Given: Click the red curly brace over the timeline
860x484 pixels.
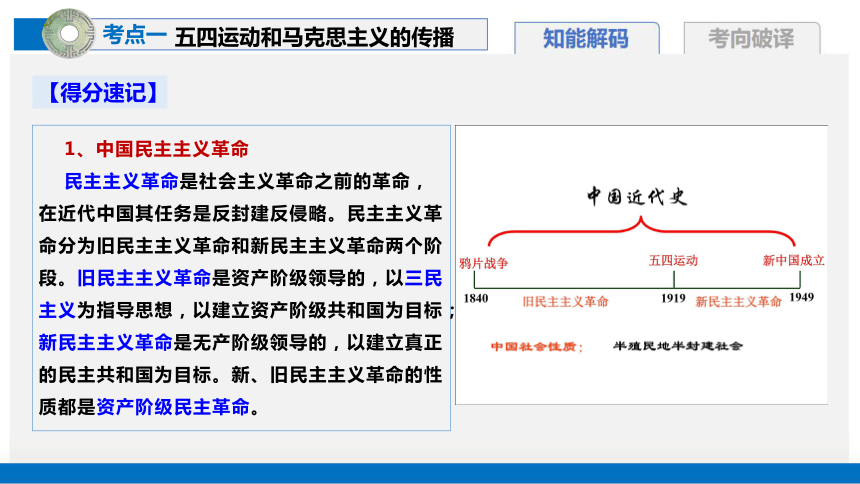Looking at the screenshot, I should 641,231.
